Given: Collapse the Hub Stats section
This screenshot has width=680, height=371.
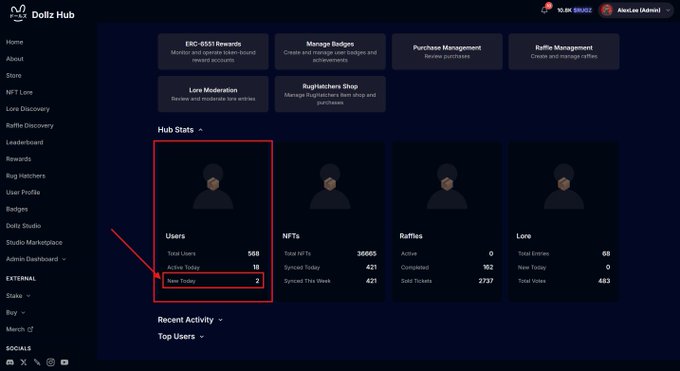Looking at the screenshot, I should 180,130.
